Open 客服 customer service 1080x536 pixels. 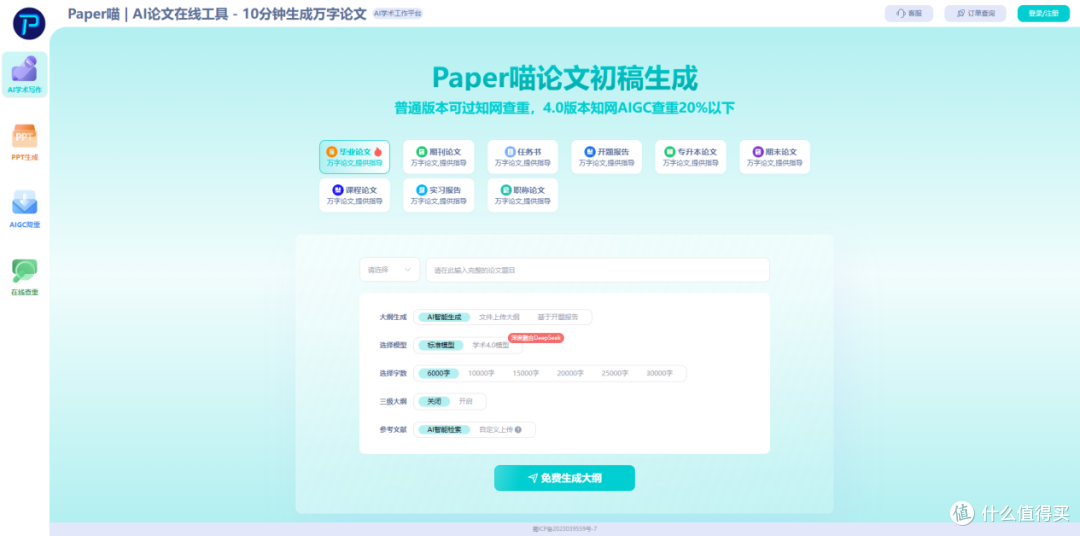pyautogui.click(x=908, y=13)
